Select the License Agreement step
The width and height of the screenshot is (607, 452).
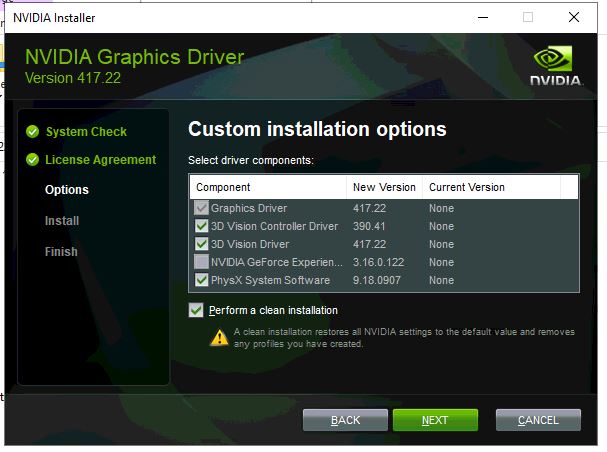(x=100, y=159)
